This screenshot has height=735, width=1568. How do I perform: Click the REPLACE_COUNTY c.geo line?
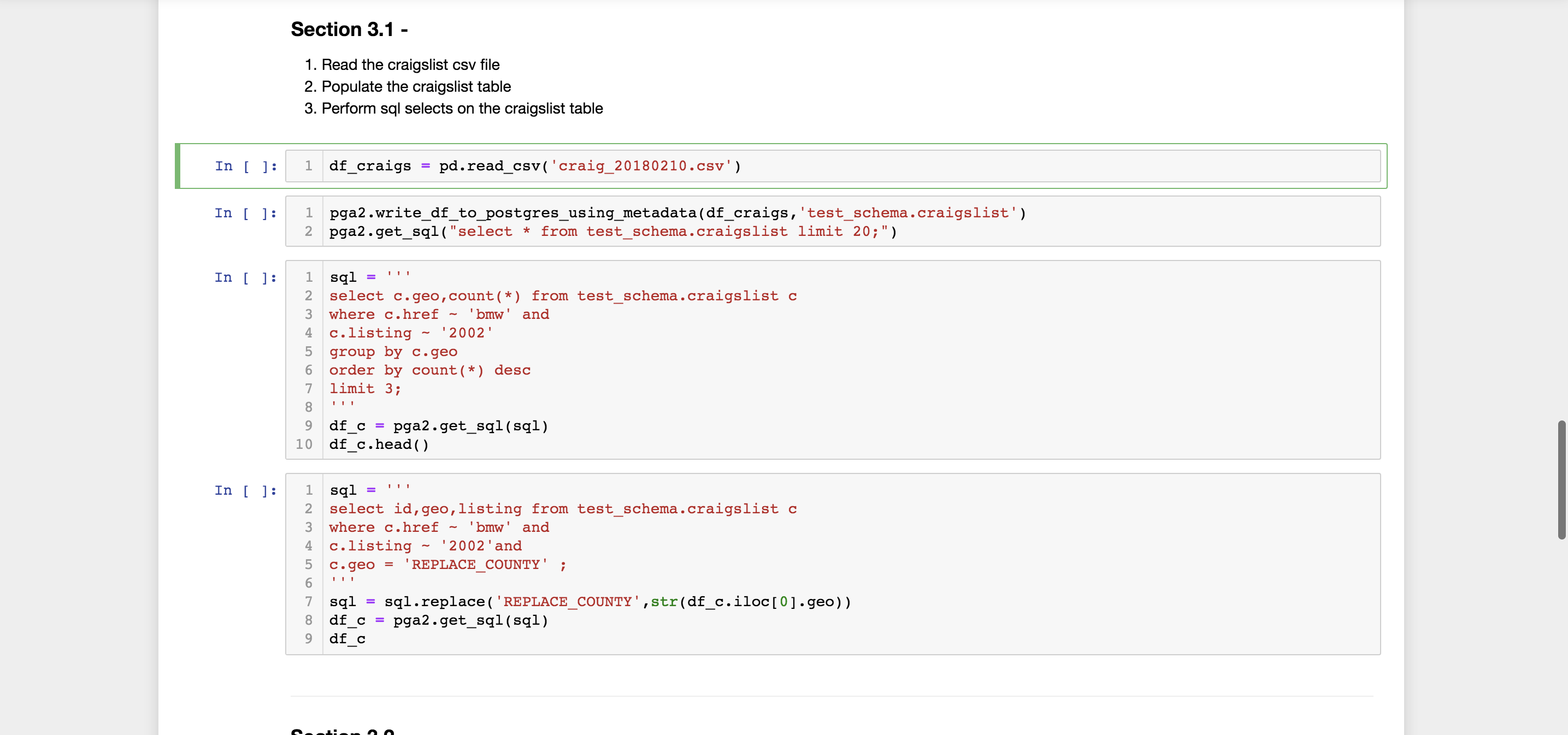[x=447, y=565]
